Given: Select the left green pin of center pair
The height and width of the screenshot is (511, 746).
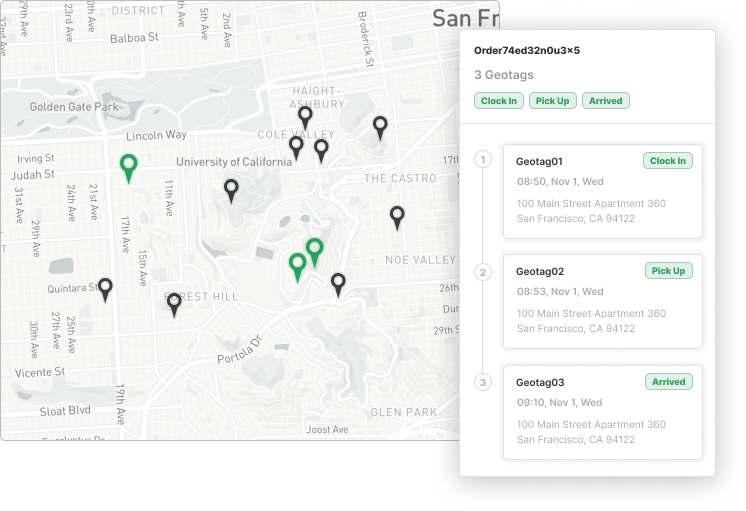Looking at the screenshot, I should pyautogui.click(x=297, y=265).
